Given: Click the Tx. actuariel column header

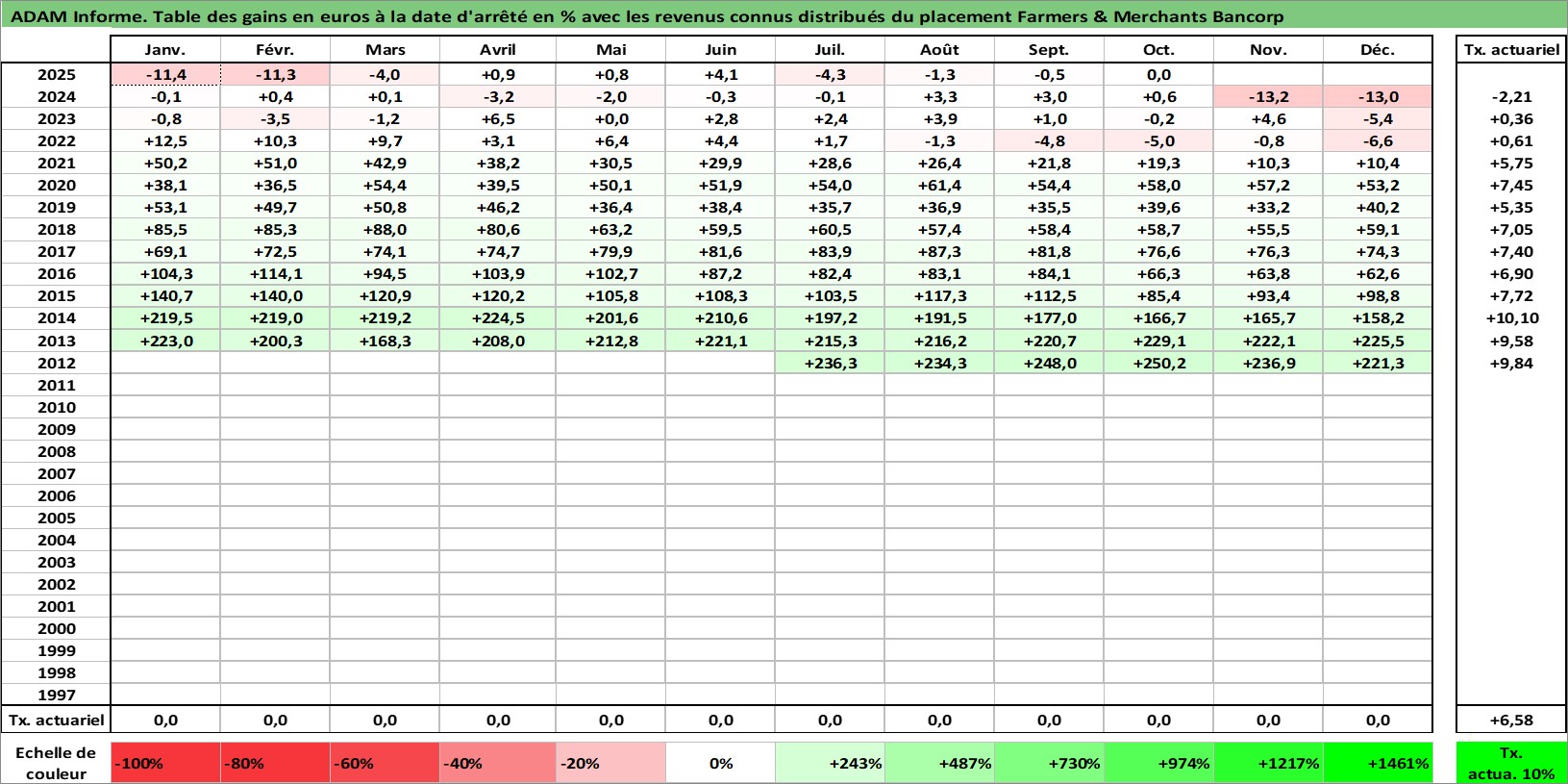Looking at the screenshot, I should (x=1511, y=49).
